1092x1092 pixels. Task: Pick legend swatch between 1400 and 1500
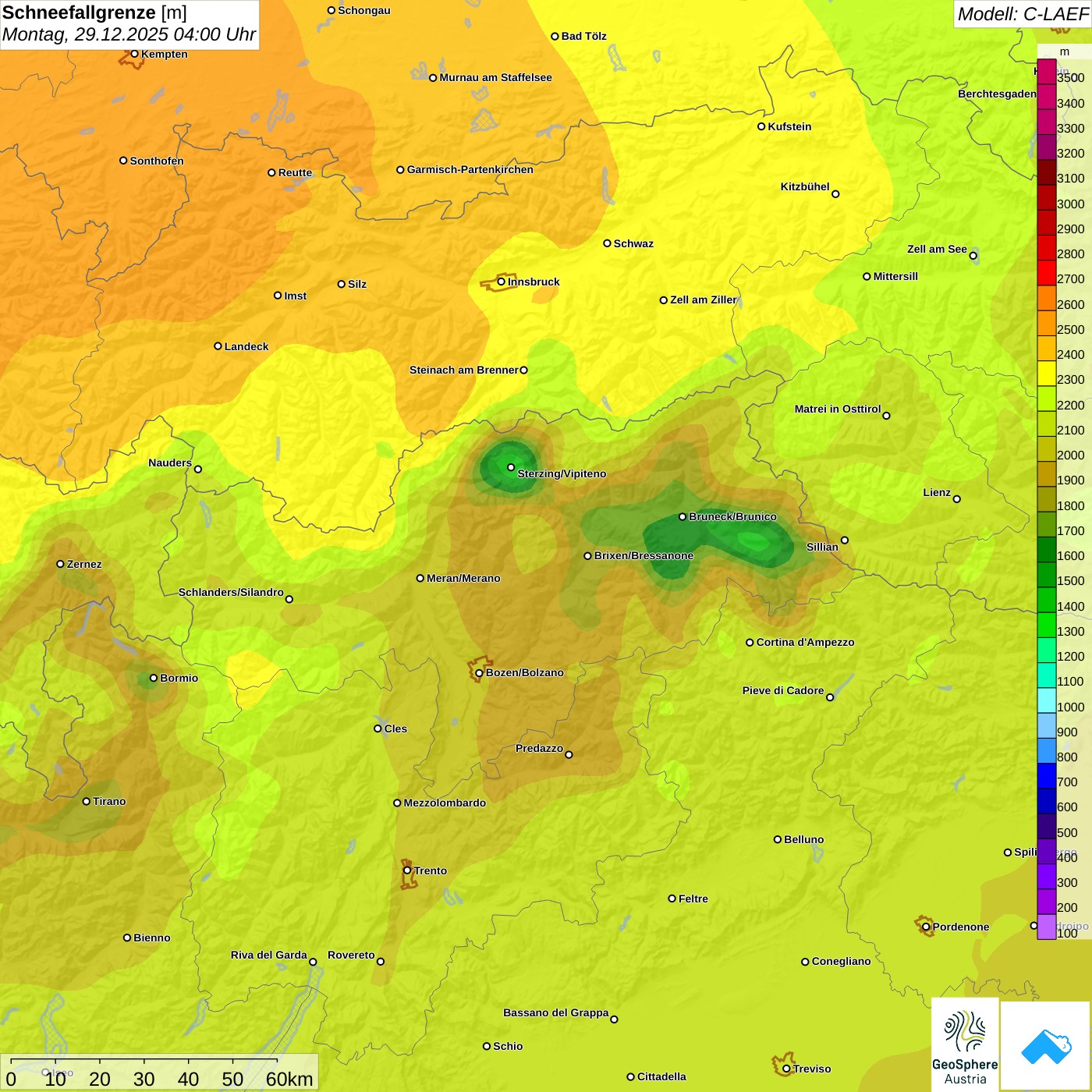click(1047, 600)
